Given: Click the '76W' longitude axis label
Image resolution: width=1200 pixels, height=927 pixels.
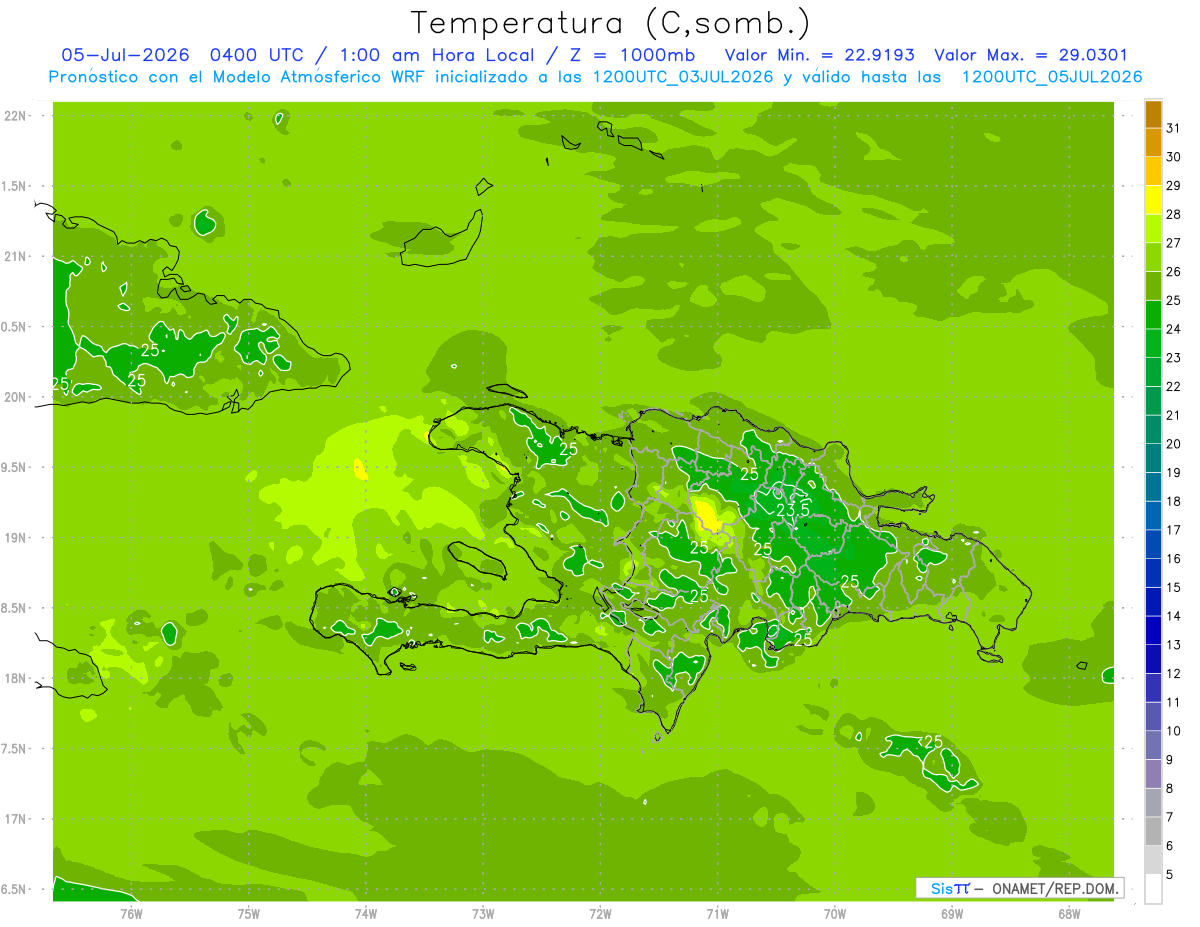Looking at the screenshot, I should (131, 914).
